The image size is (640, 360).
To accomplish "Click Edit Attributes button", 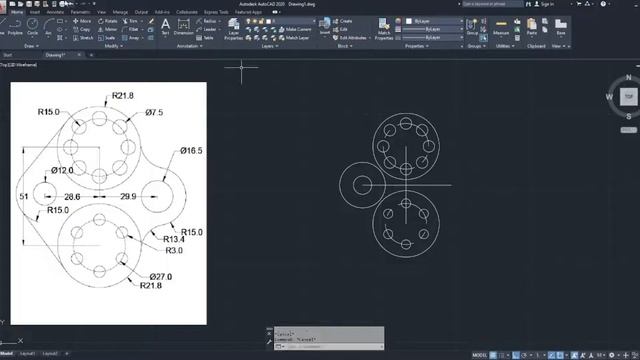I will tap(351, 38).
